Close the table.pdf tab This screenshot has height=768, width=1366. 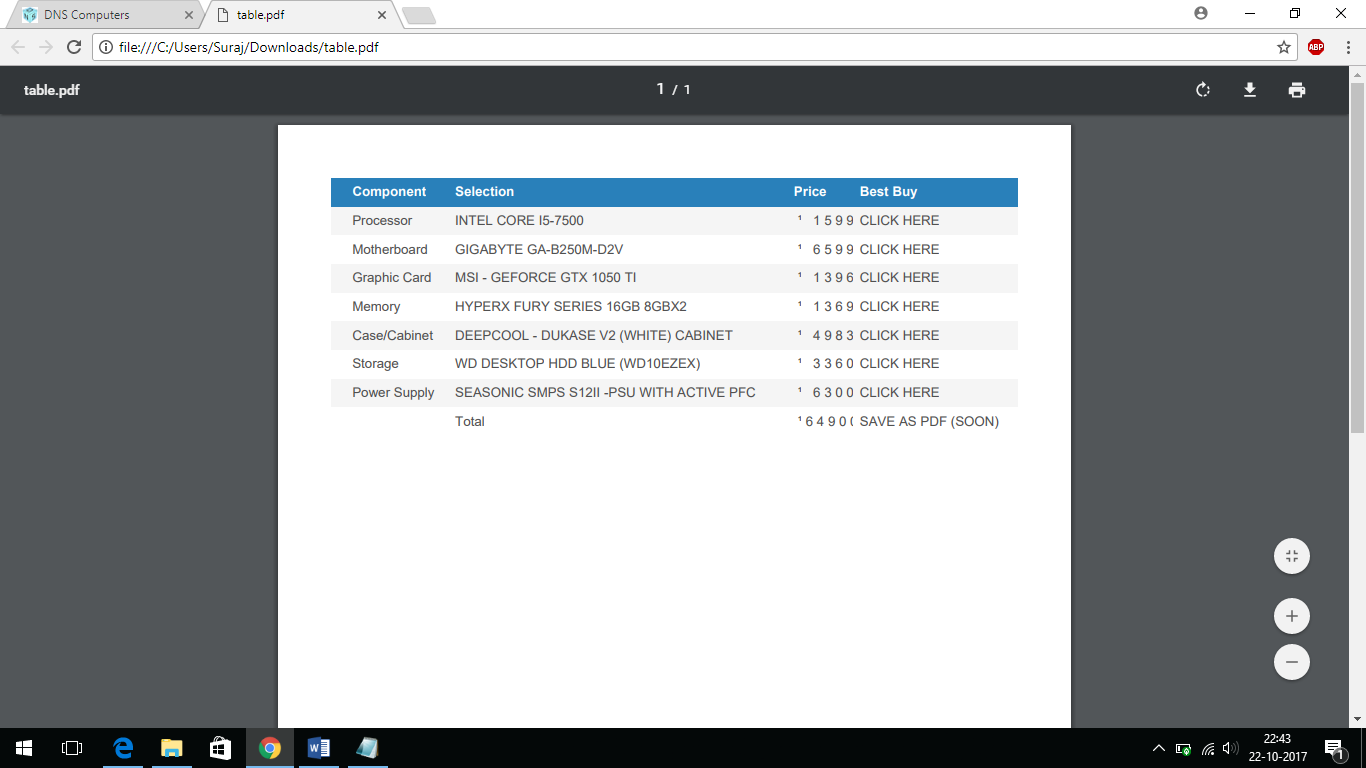[x=382, y=15]
